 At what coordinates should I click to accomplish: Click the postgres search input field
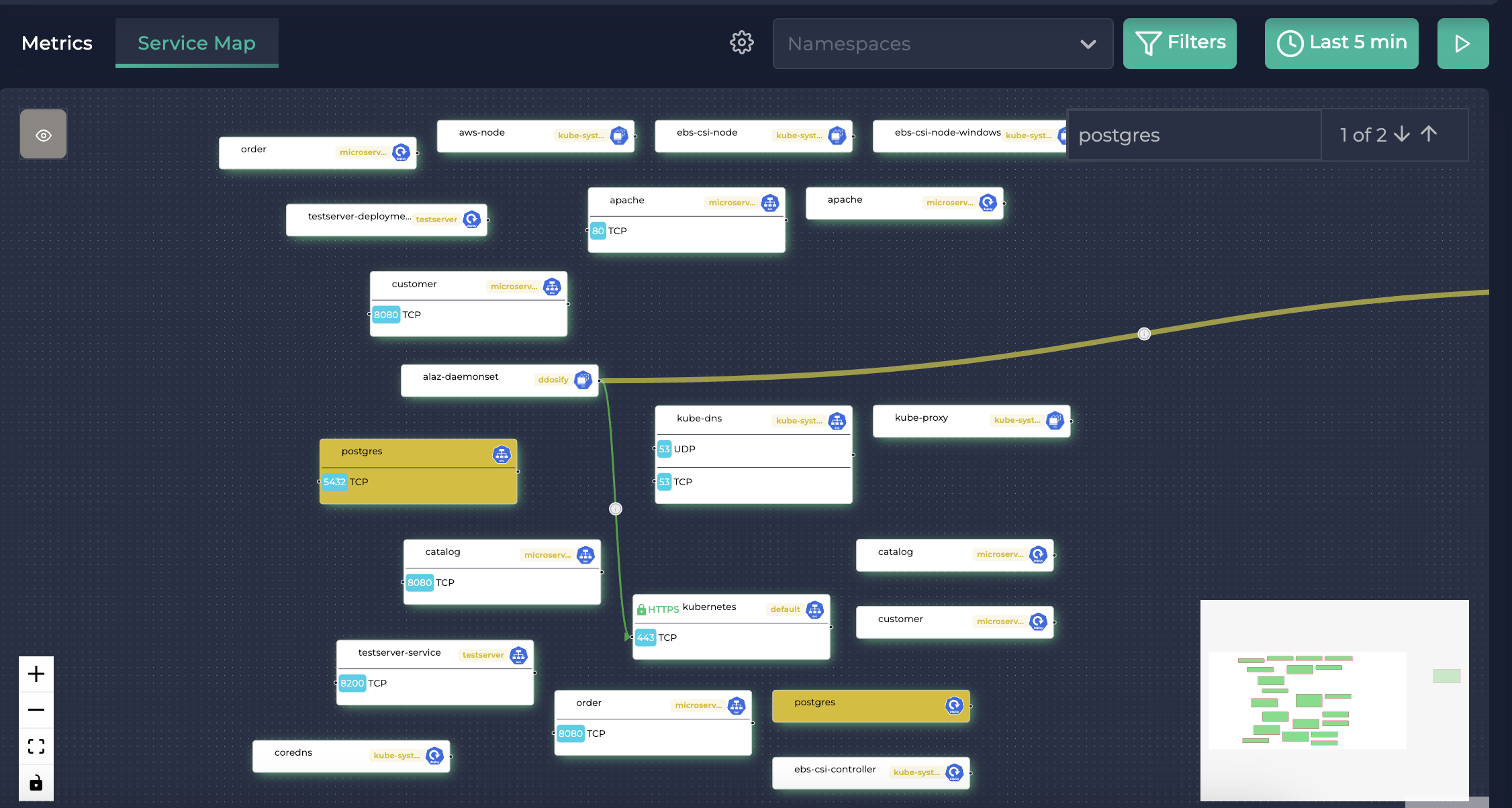click(x=1194, y=134)
